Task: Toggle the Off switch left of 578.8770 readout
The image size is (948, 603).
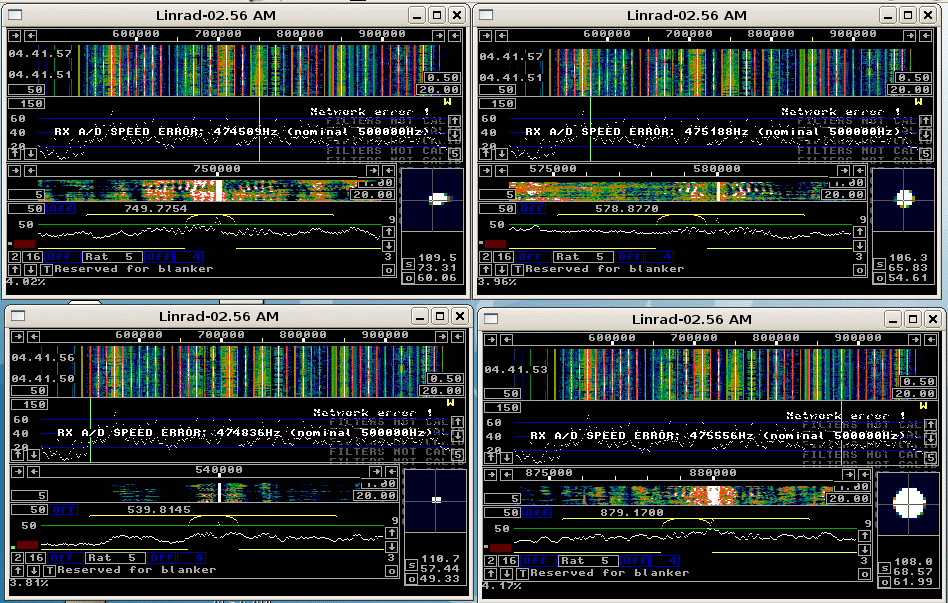Action: click(531, 209)
